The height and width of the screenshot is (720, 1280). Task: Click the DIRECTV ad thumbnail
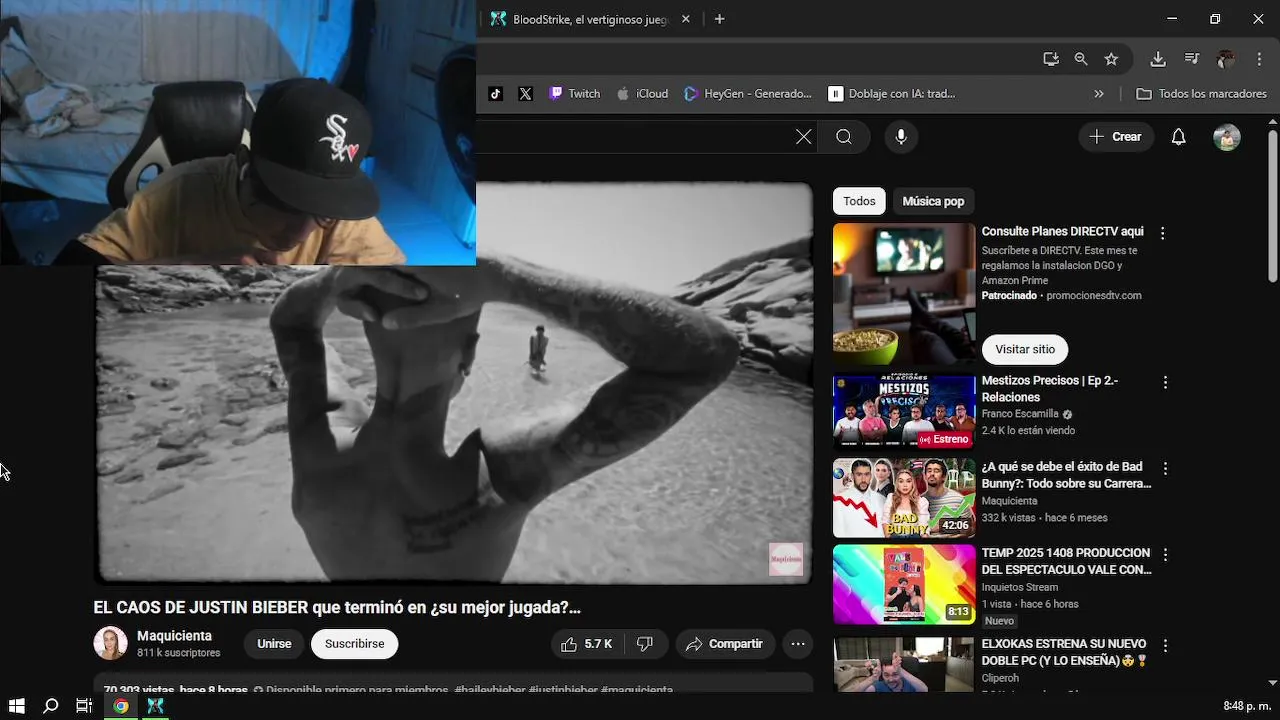tap(904, 294)
